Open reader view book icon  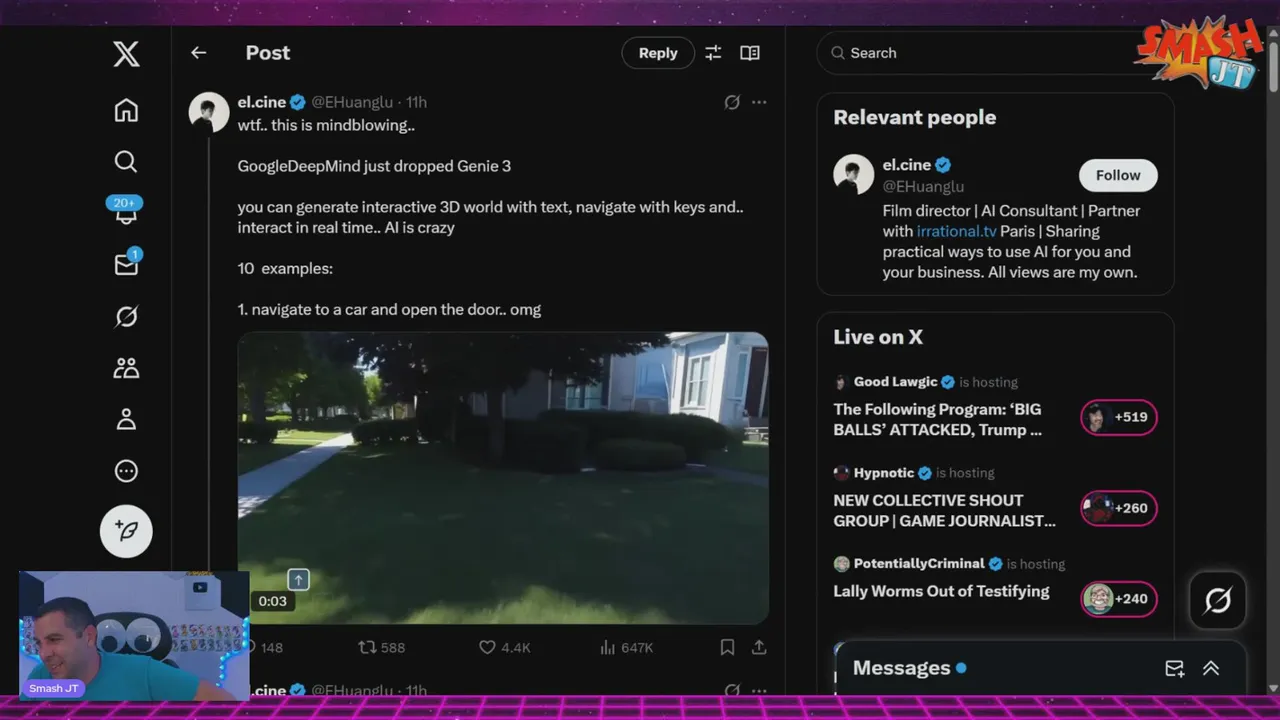click(750, 53)
